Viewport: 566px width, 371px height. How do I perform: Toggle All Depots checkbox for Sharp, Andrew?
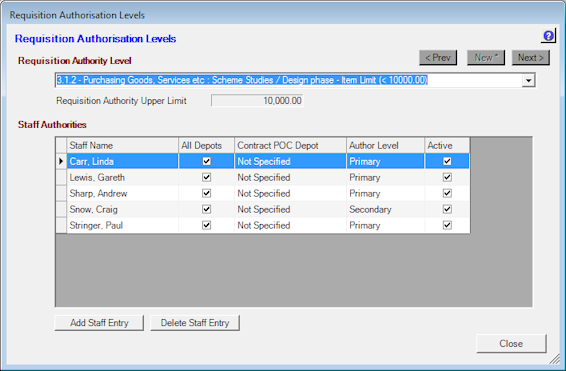pos(206,193)
